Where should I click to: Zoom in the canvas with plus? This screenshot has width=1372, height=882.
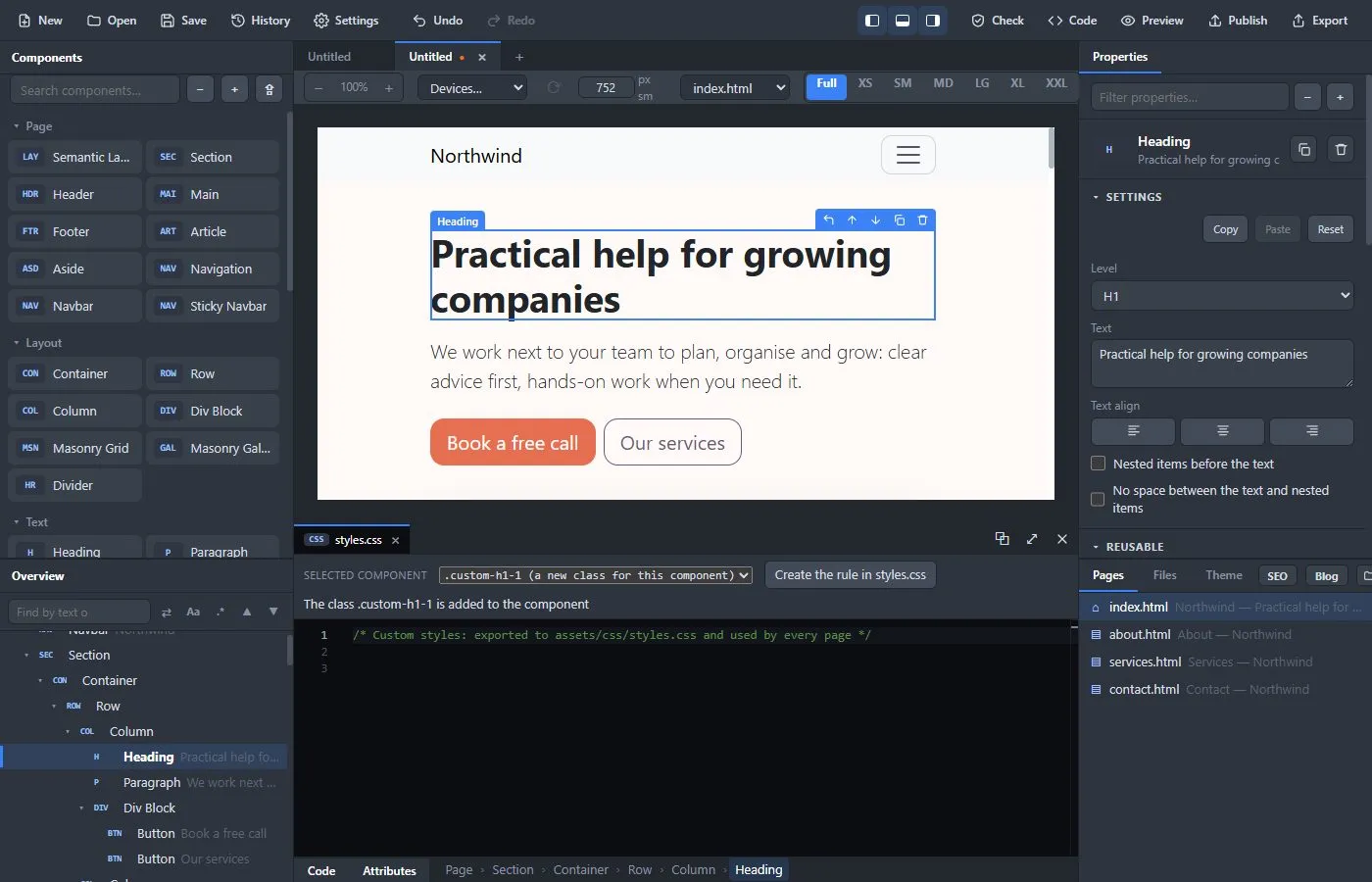389,88
